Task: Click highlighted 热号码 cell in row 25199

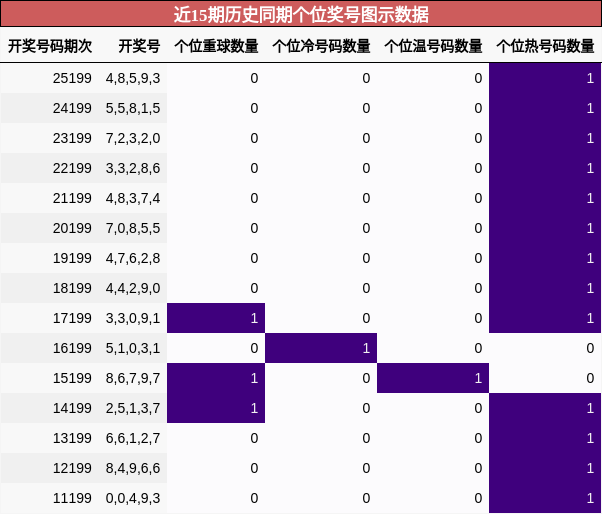Action: [x=545, y=78]
